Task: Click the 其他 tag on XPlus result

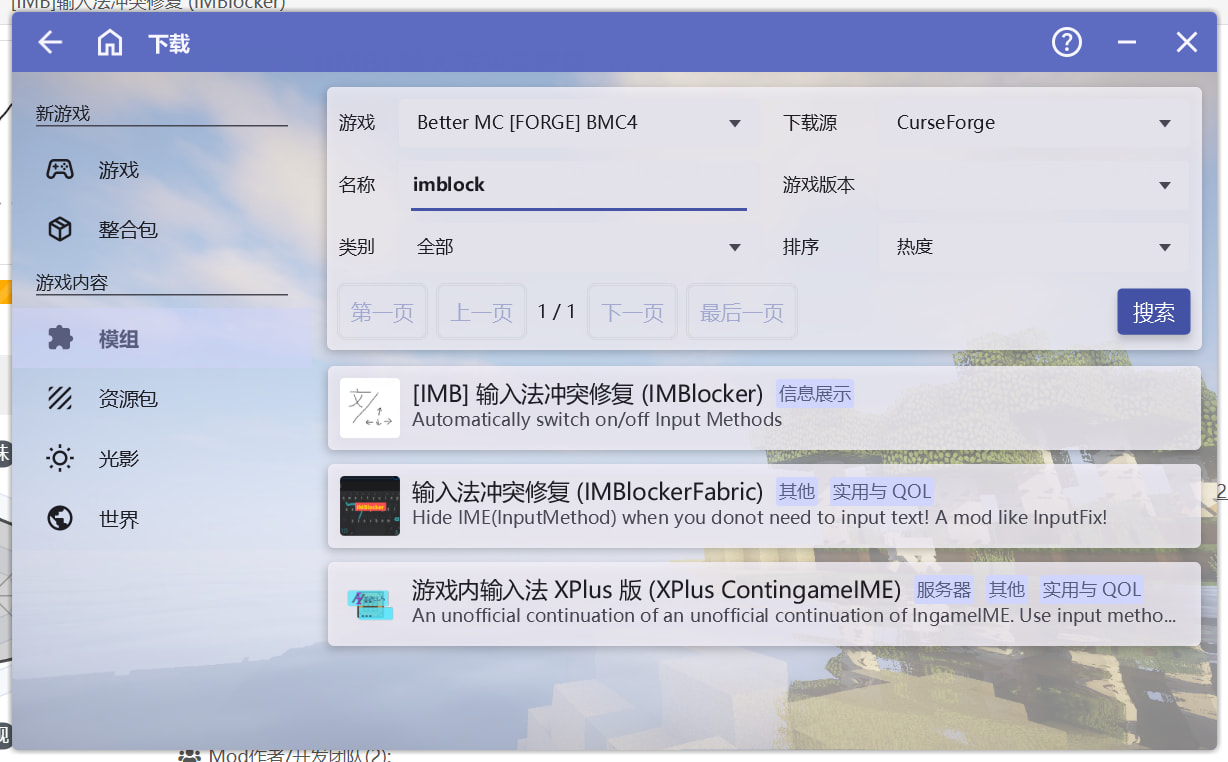Action: 1007,590
